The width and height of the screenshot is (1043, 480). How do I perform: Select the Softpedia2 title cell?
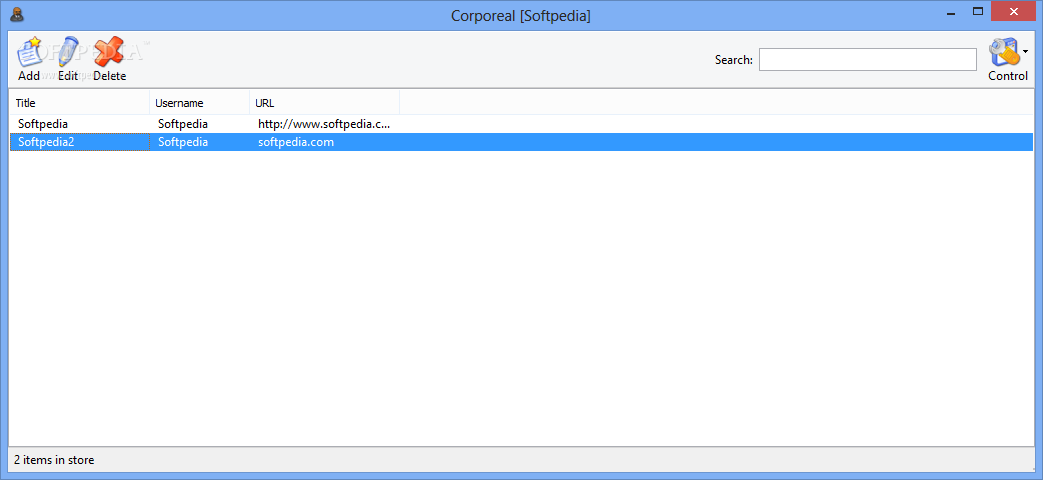click(x=80, y=142)
